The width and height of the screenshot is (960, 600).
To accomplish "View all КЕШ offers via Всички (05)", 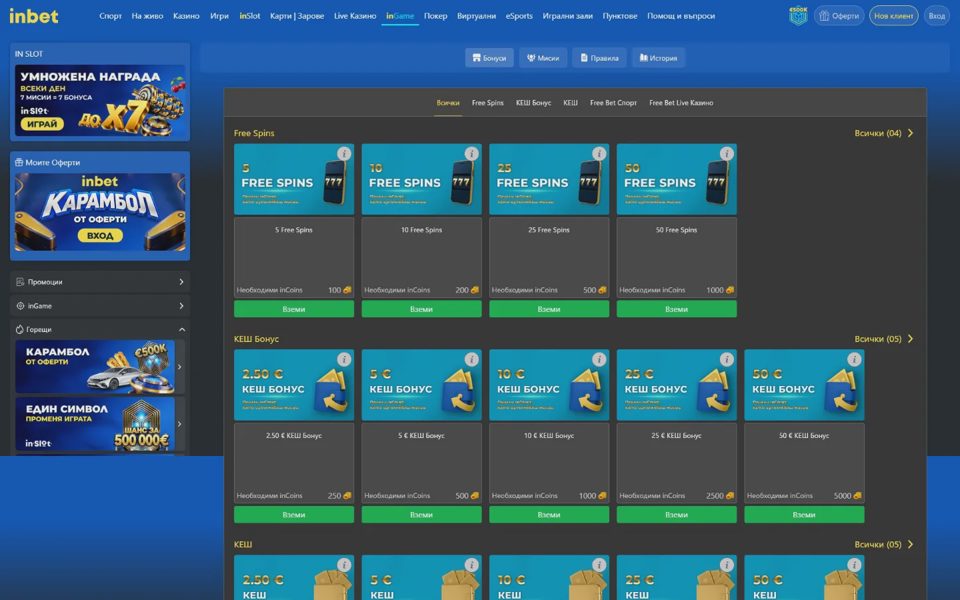I will point(883,544).
